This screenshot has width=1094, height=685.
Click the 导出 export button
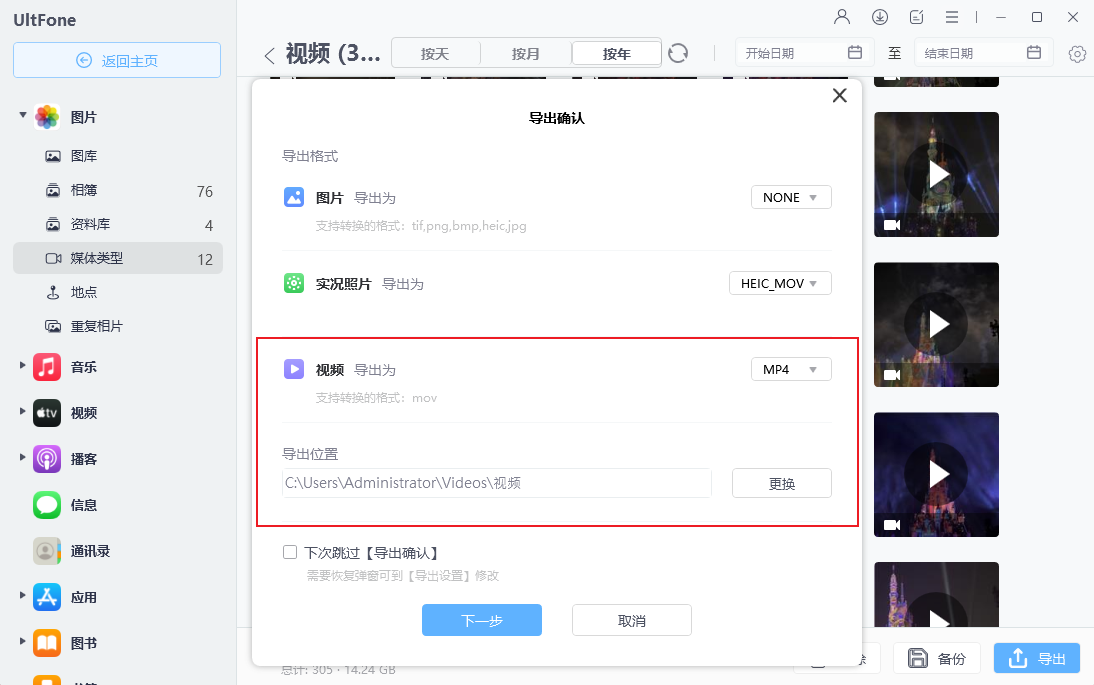1037,658
